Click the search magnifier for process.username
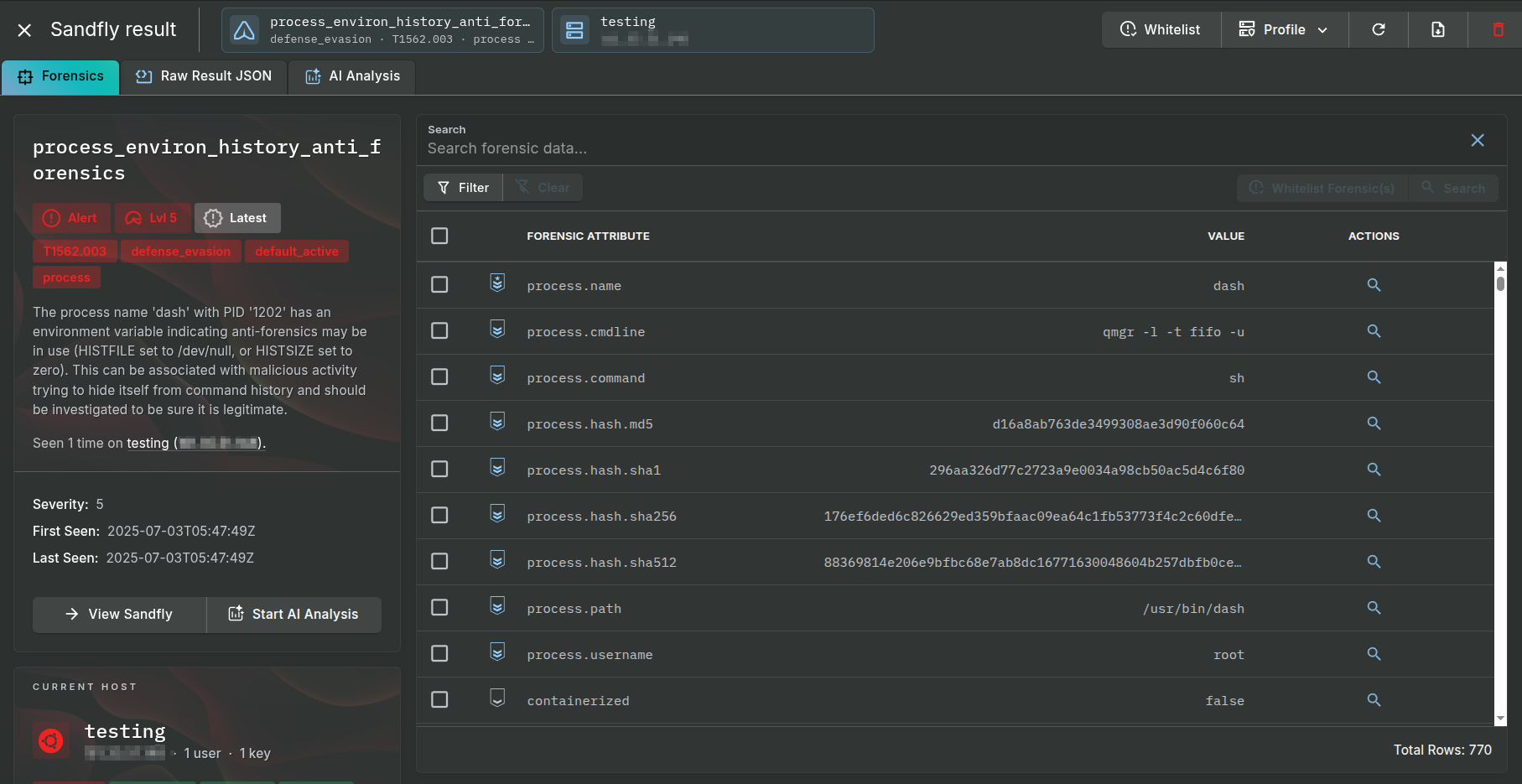Viewport: 1522px width, 784px height. click(1374, 654)
